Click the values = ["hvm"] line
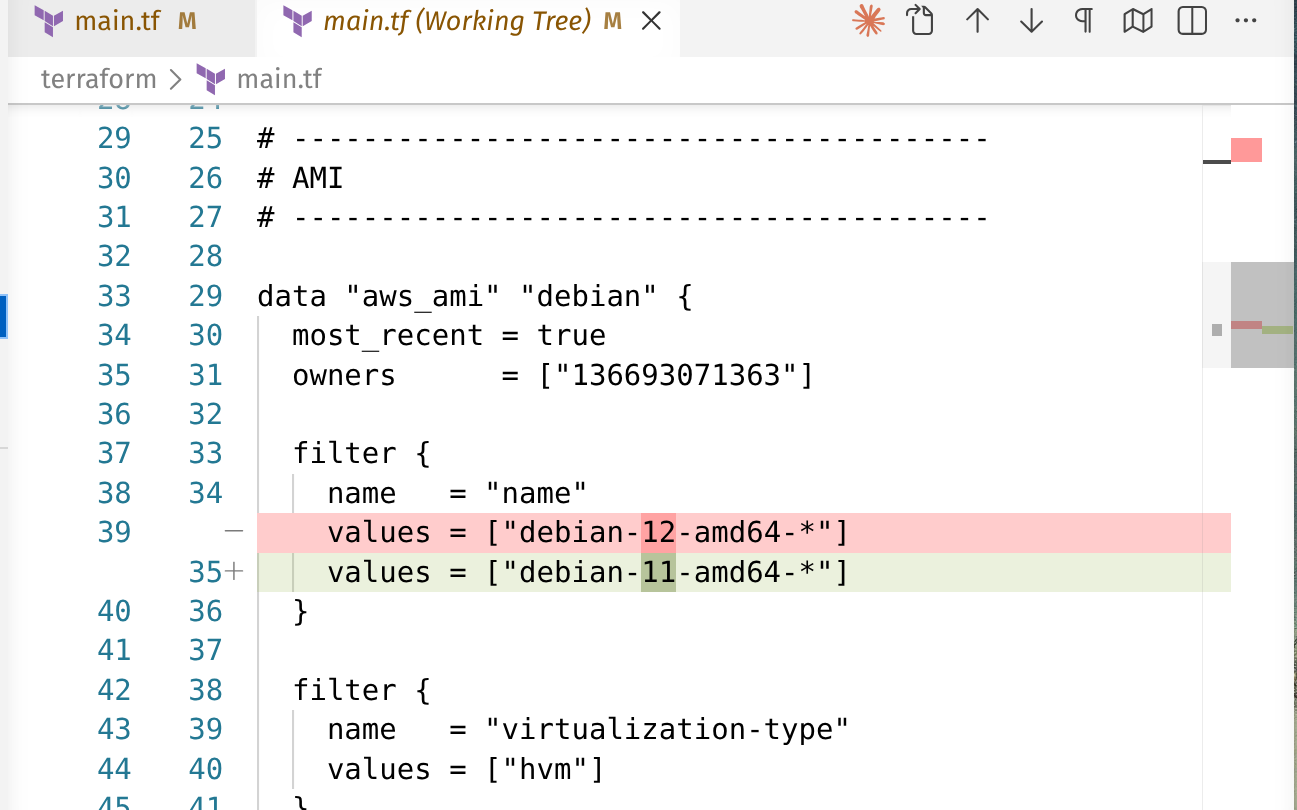This screenshot has height=810, width=1297. [x=466, y=769]
